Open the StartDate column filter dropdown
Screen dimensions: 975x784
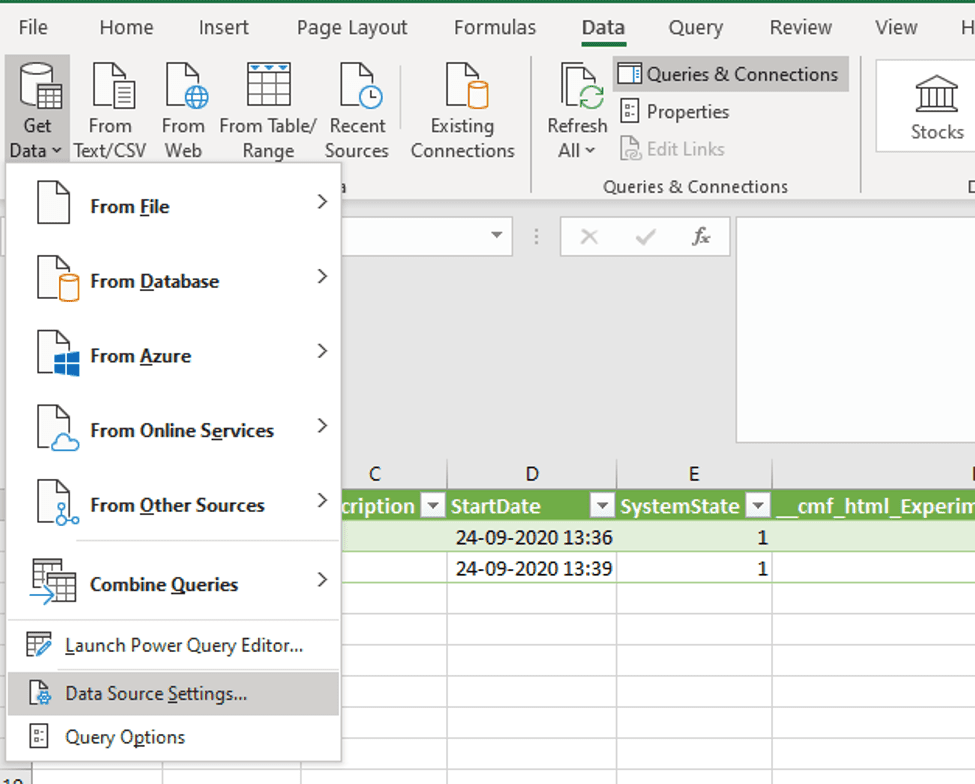[601, 506]
